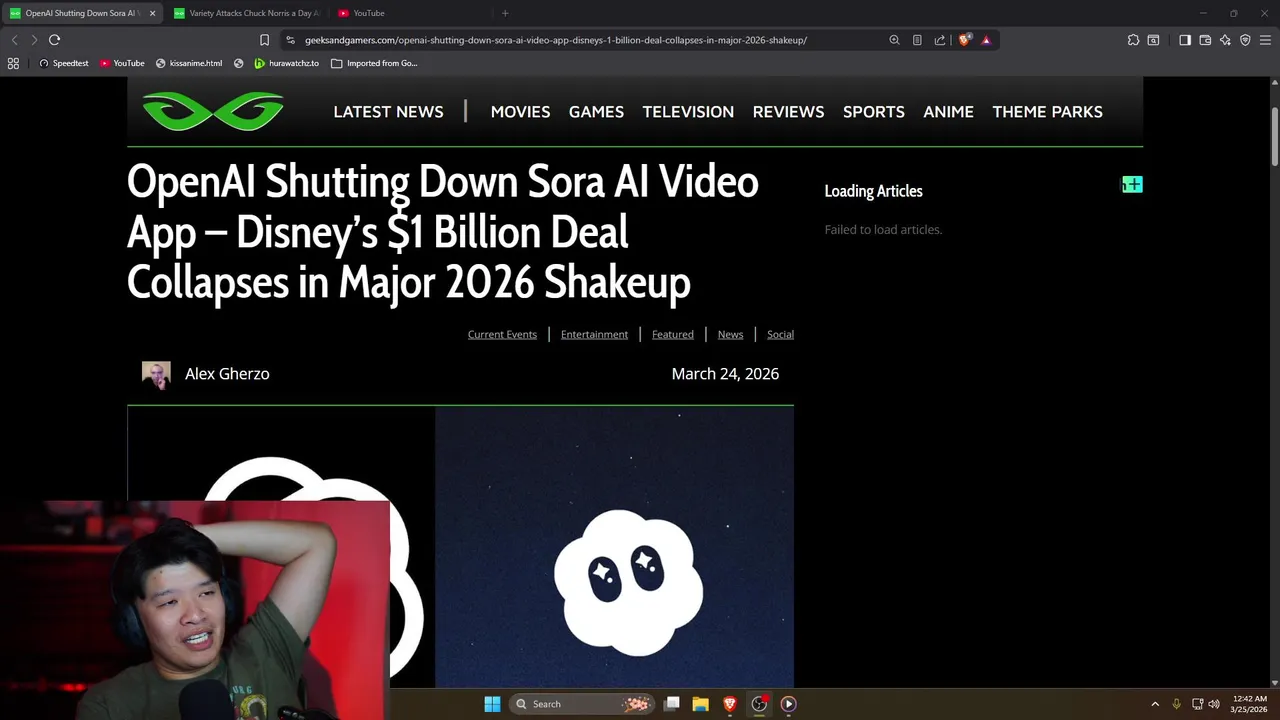Open the ANIME section

(x=948, y=111)
